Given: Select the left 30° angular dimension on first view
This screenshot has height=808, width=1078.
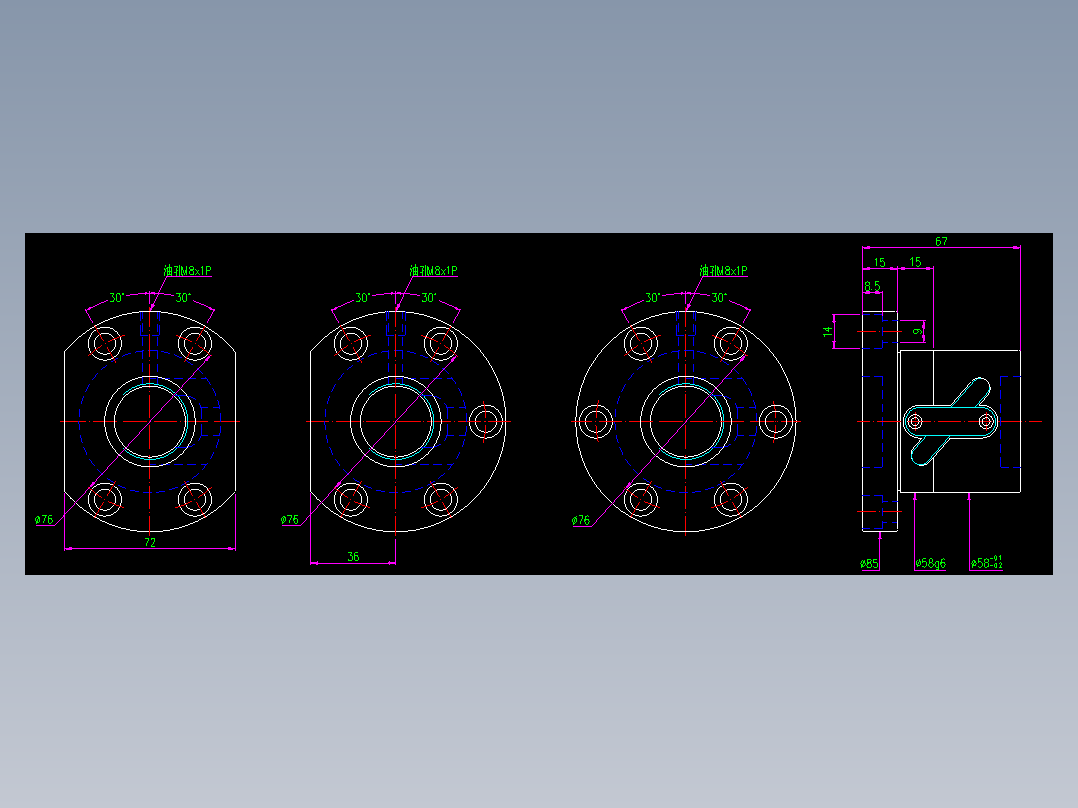Looking at the screenshot, I should coord(116,297).
